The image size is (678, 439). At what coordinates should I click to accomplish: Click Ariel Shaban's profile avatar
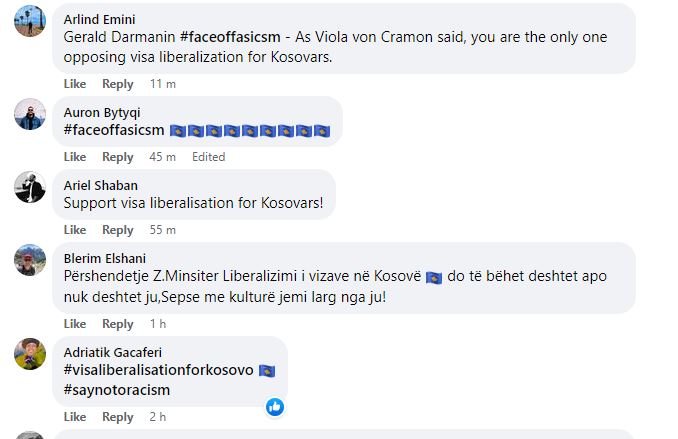(30, 187)
